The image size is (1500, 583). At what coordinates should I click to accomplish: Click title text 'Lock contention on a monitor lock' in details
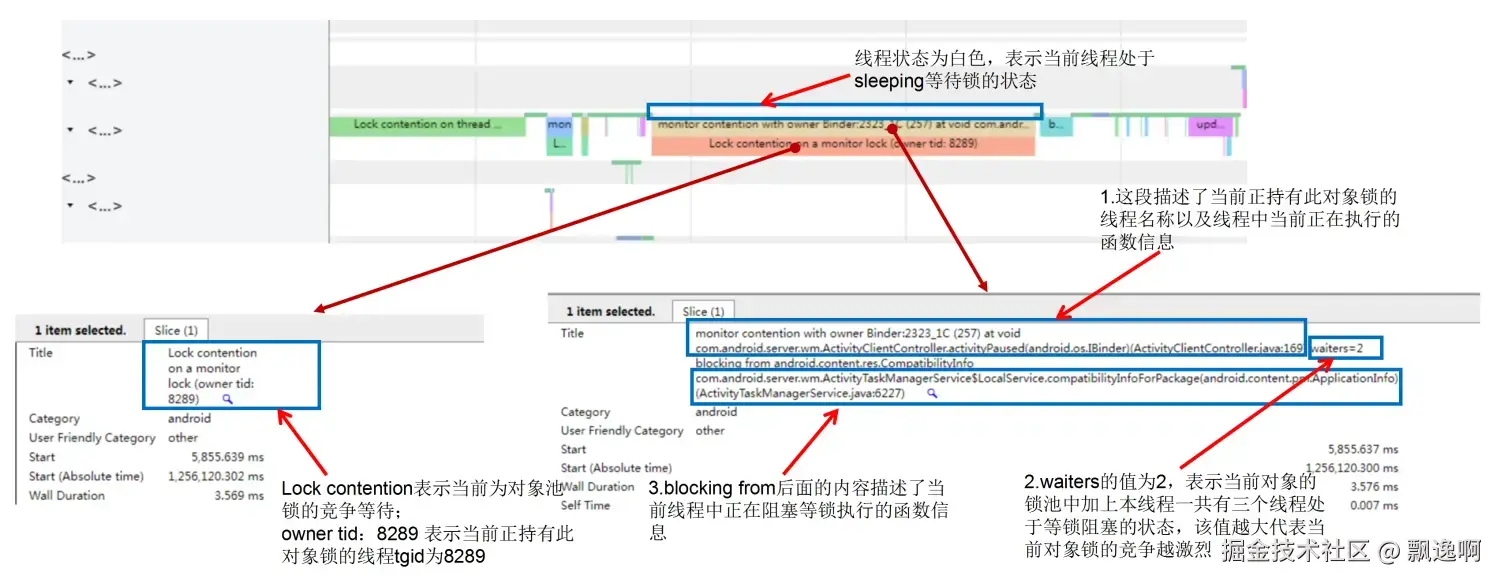[x=212, y=375]
